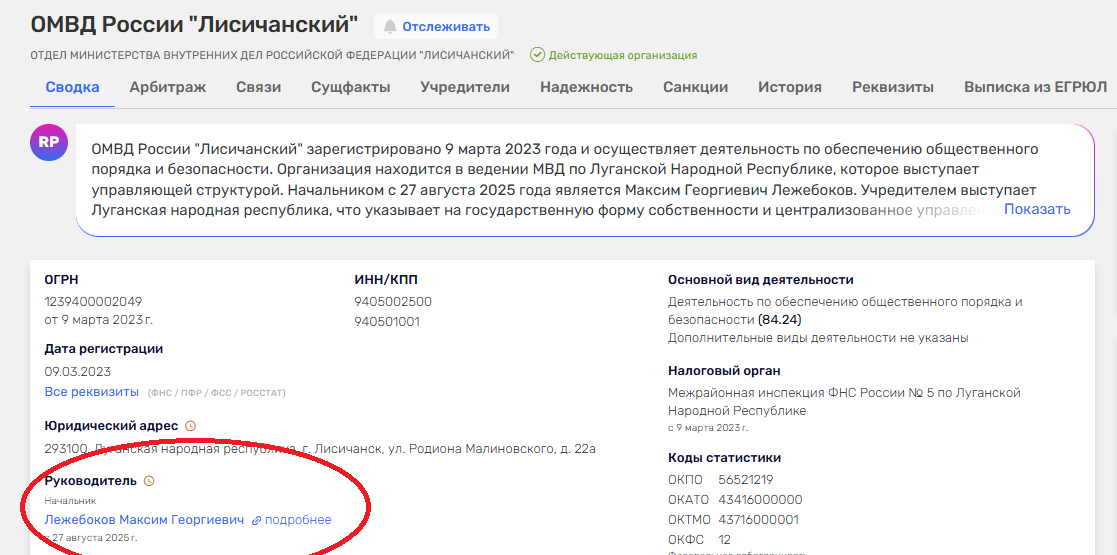Select the Учредители tab

click(x=465, y=87)
